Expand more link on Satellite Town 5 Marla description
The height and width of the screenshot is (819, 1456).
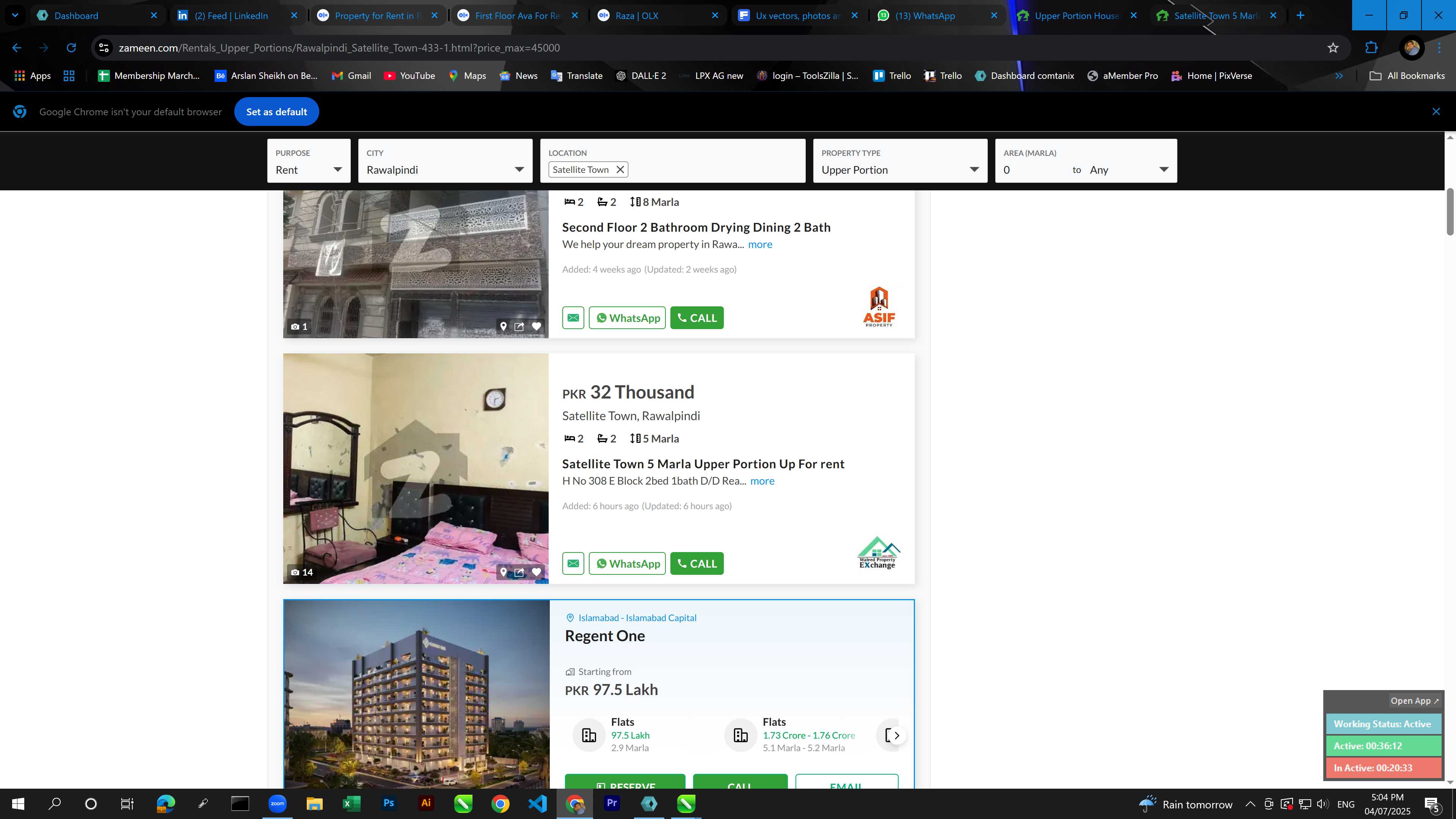[763, 481]
